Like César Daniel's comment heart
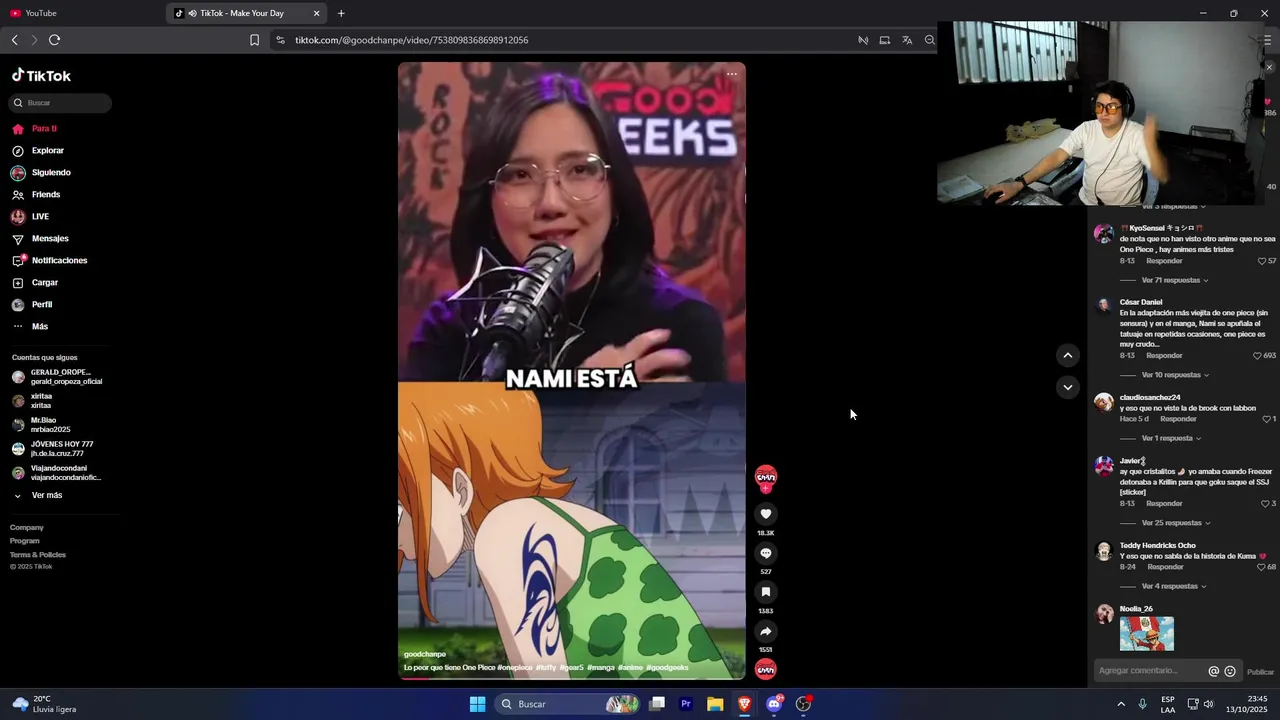The width and height of the screenshot is (1280, 720). [x=1258, y=356]
